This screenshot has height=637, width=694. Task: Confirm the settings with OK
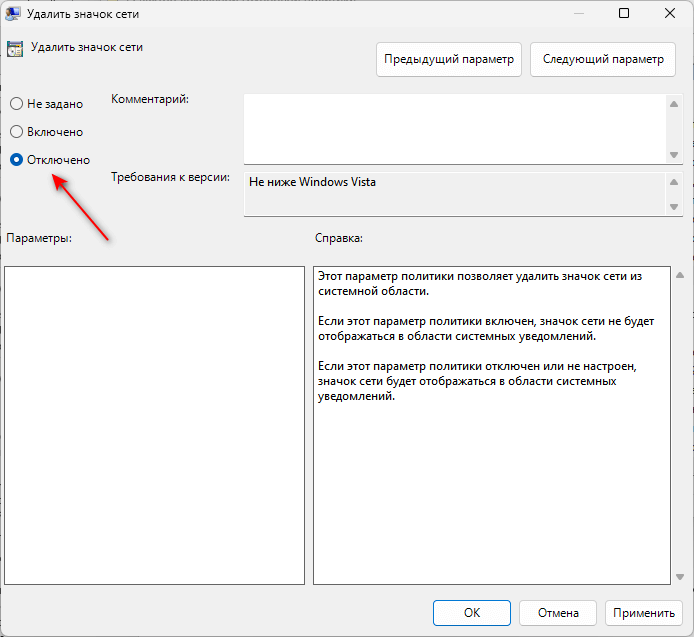(472, 613)
